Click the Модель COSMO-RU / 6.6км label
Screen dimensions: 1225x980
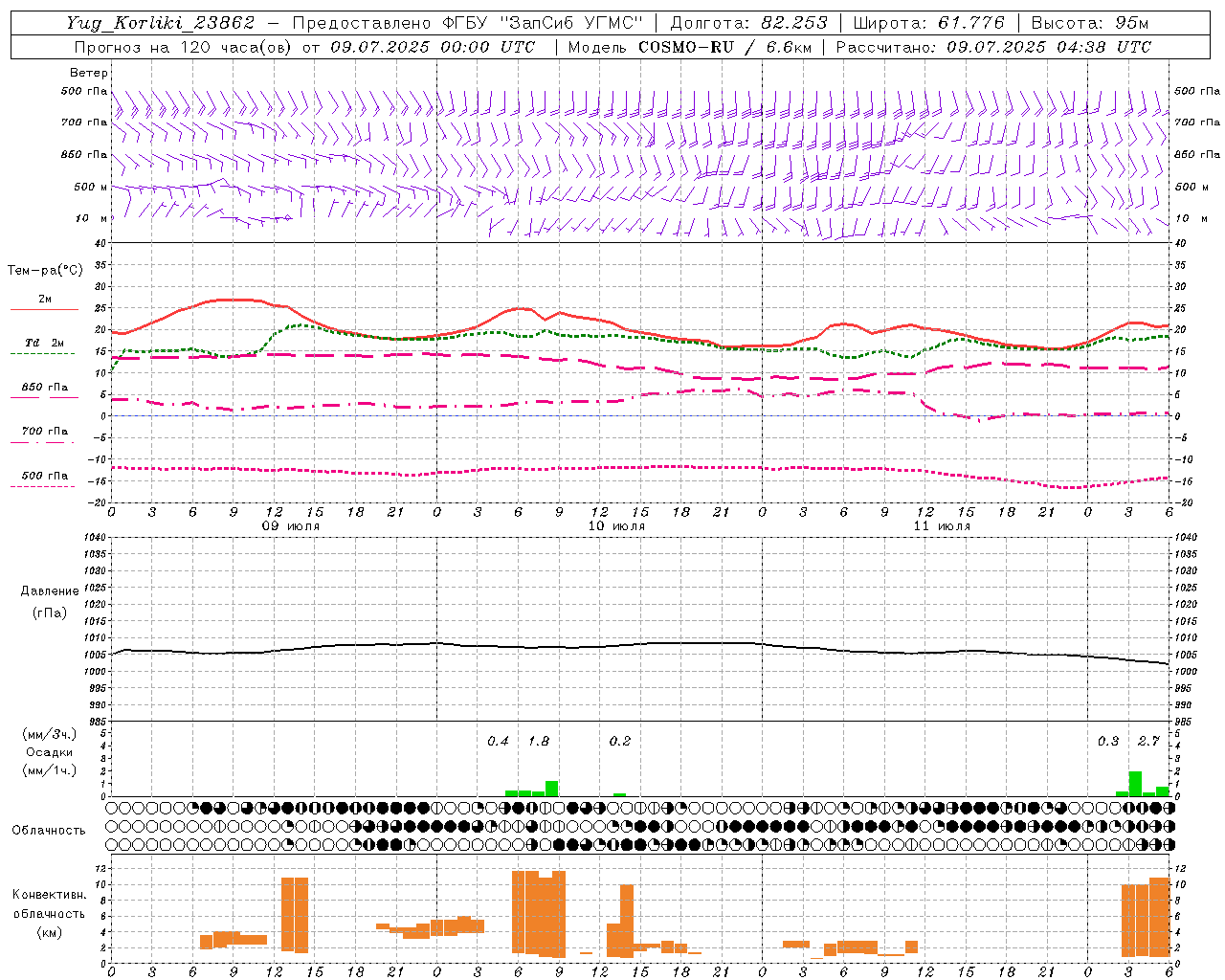(x=688, y=47)
